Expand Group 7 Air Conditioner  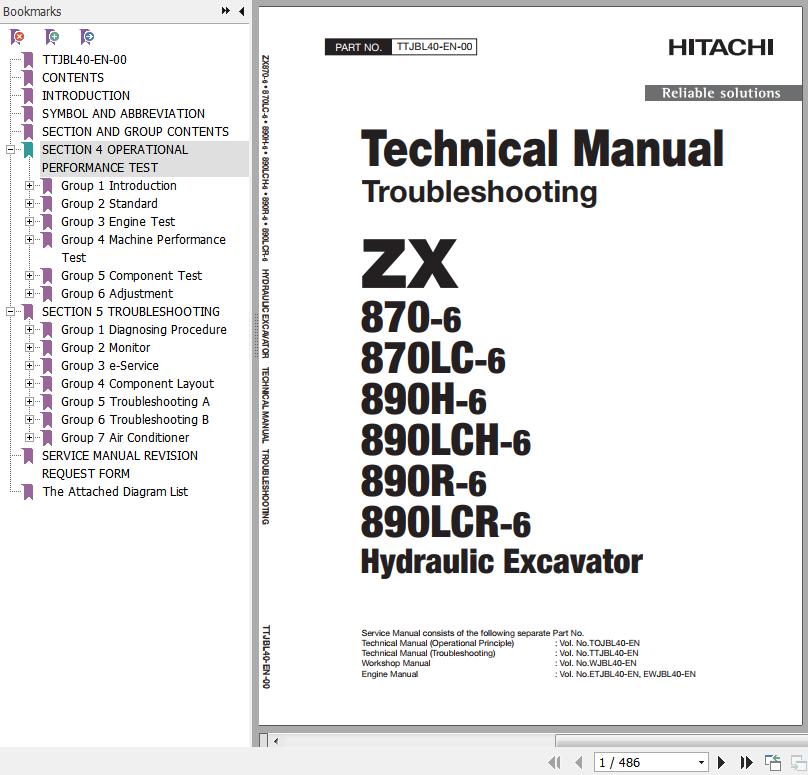tap(29, 437)
